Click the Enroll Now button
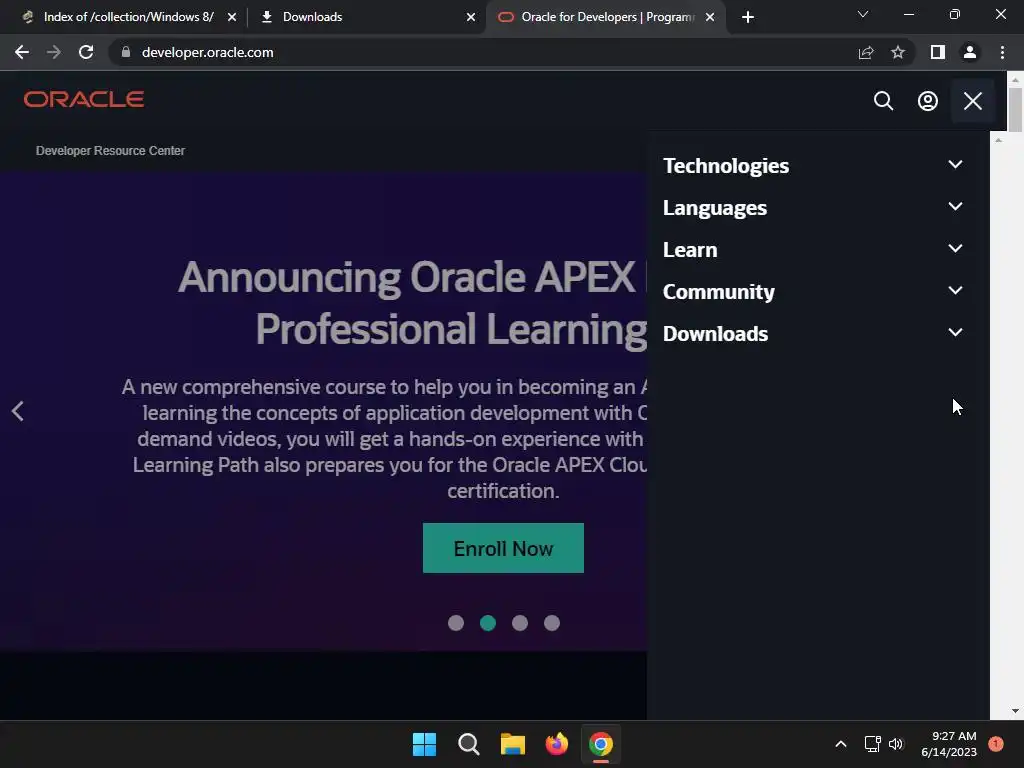The image size is (1024, 768). (x=503, y=548)
